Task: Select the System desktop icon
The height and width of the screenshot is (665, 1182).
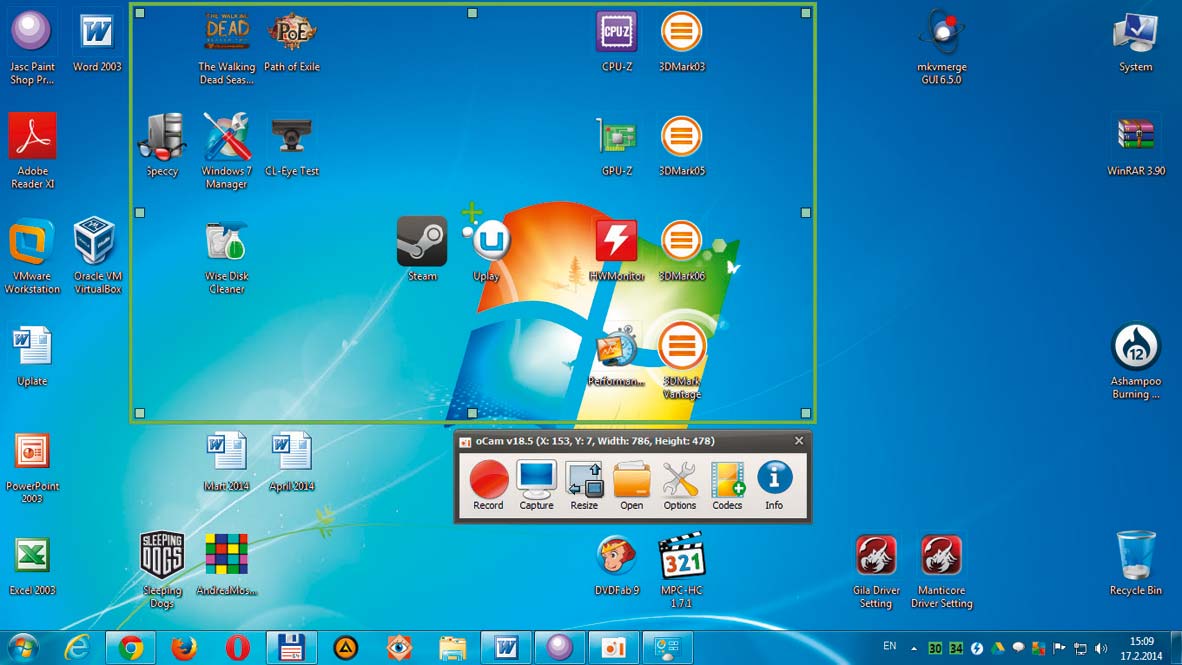Action: point(1135,41)
